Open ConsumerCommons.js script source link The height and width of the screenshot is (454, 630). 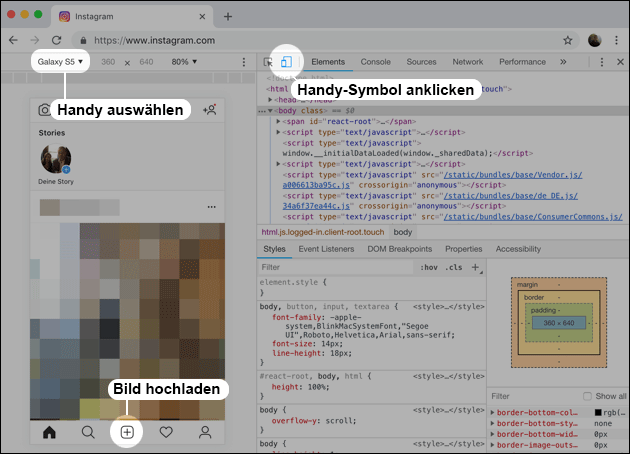[533, 217]
